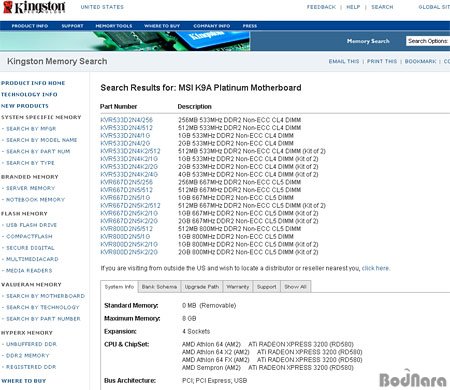Switch to the Show All tab

click(295, 287)
